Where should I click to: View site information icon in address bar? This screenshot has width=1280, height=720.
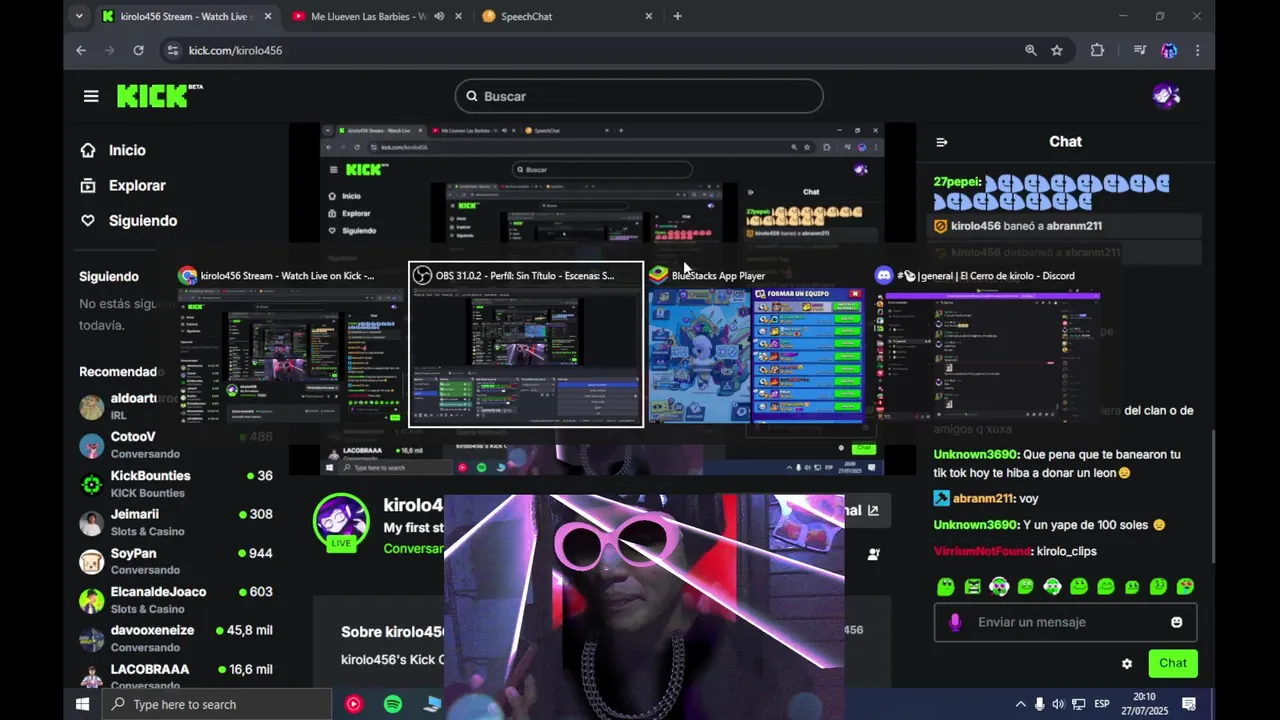[x=173, y=50]
